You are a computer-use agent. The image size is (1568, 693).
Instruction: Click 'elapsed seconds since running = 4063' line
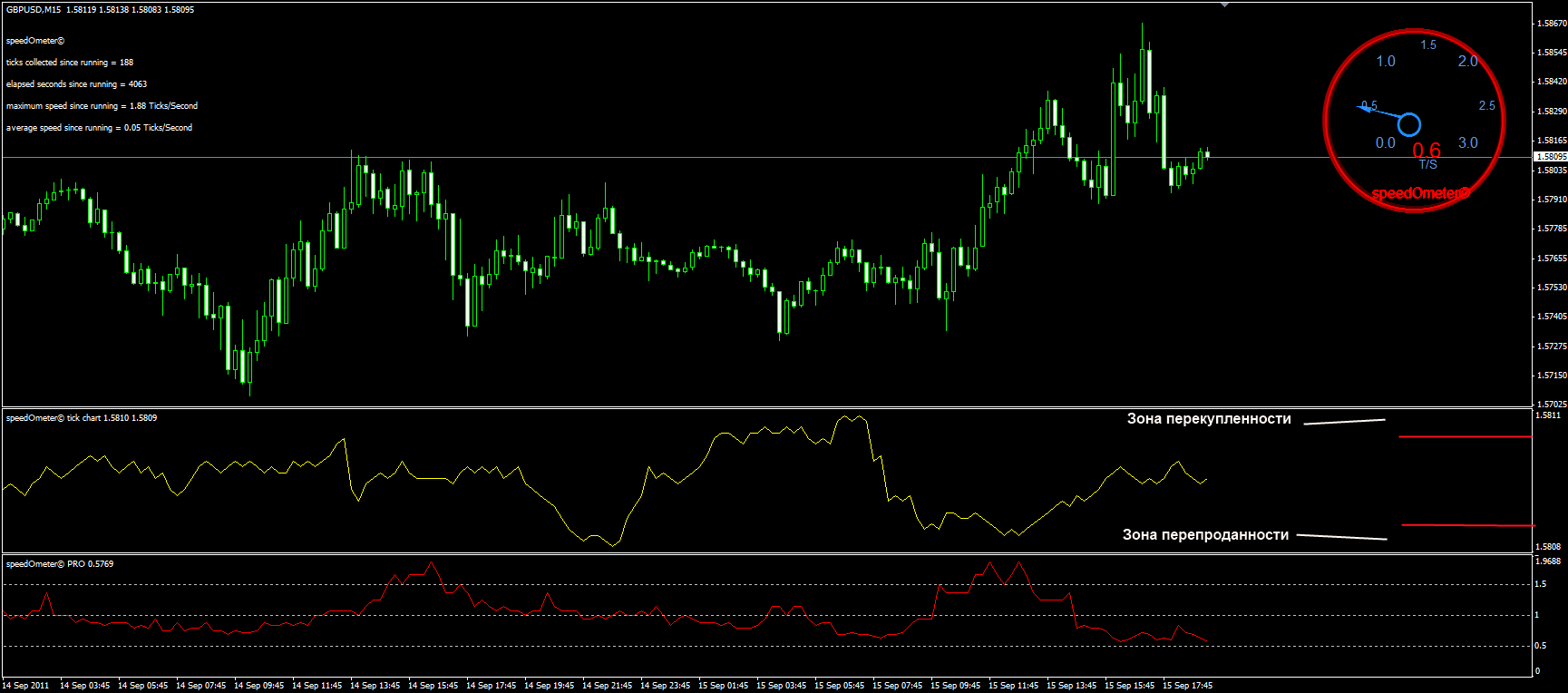tap(76, 84)
